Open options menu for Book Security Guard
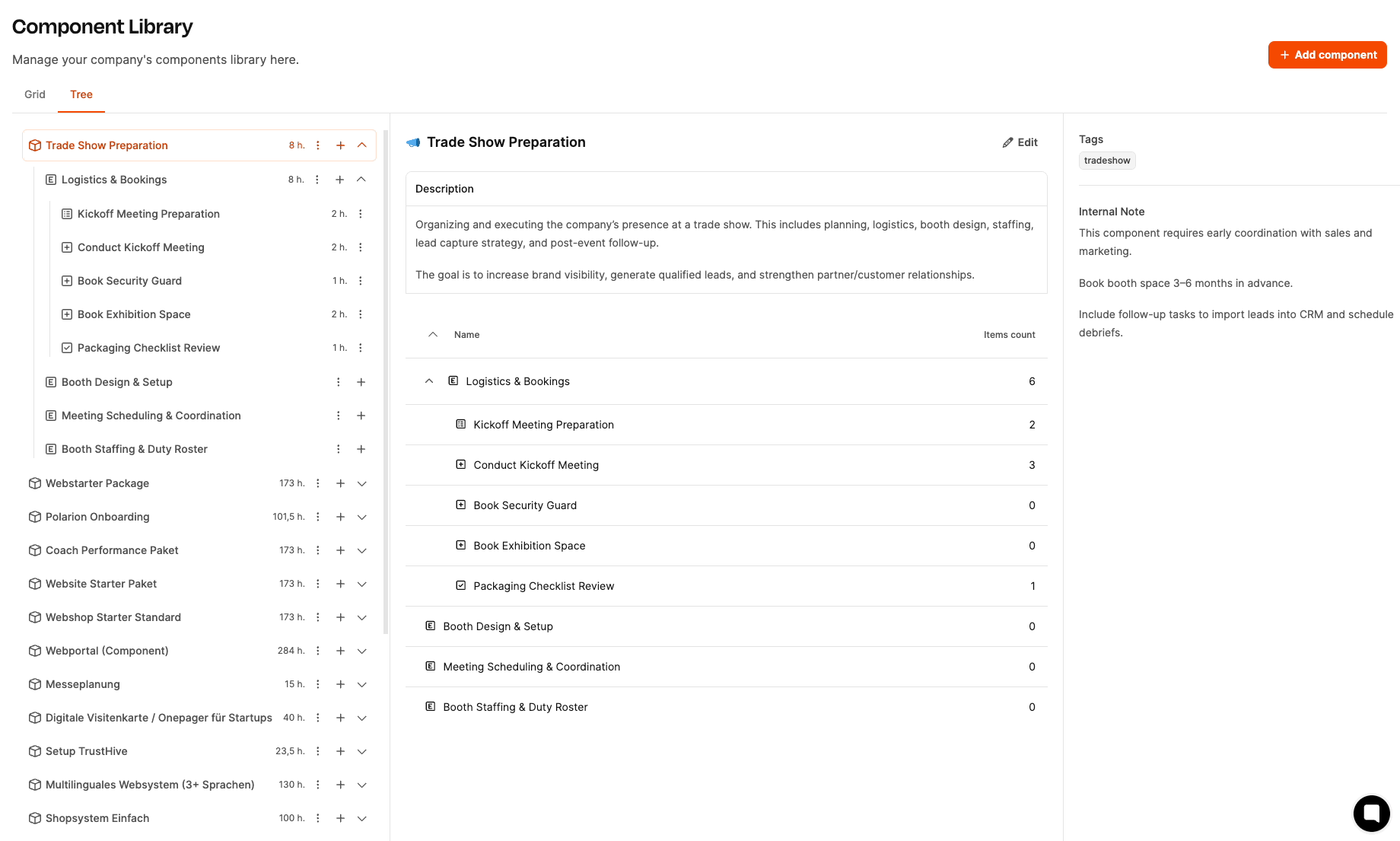1400x841 pixels. coord(361,281)
